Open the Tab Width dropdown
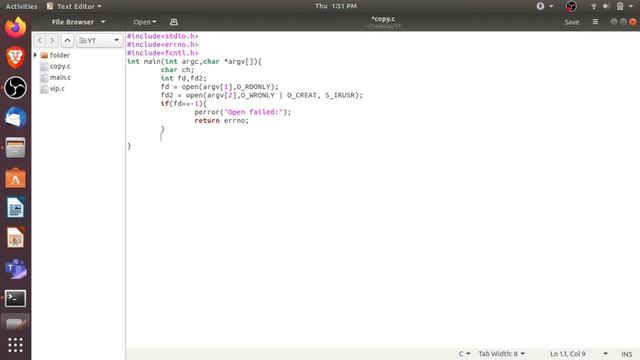Image resolution: width=640 pixels, height=360 pixels. 501,354
